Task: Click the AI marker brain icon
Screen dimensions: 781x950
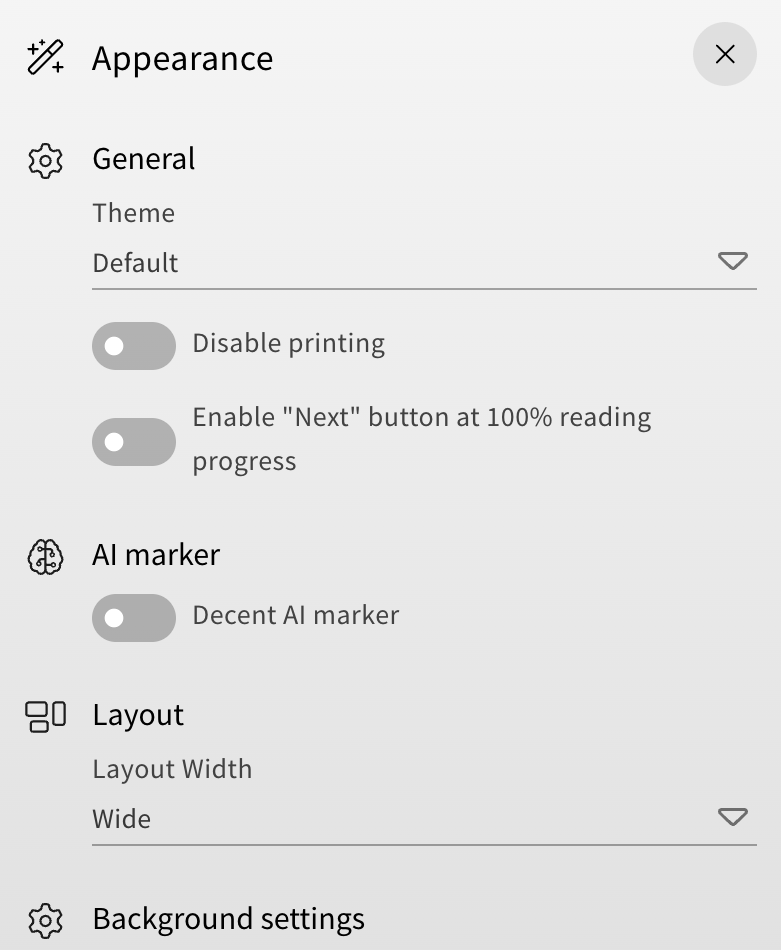Action: [x=46, y=556]
